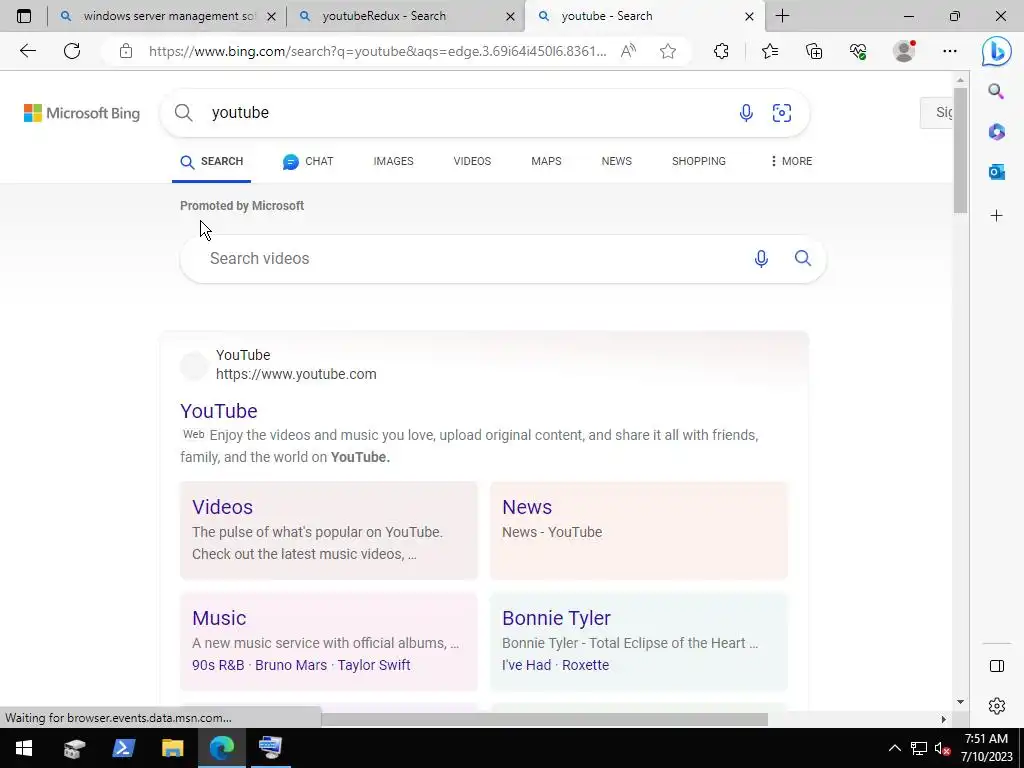This screenshot has height=768, width=1024.
Task: Open Browser essentials heart icon
Action: pyautogui.click(x=858, y=51)
